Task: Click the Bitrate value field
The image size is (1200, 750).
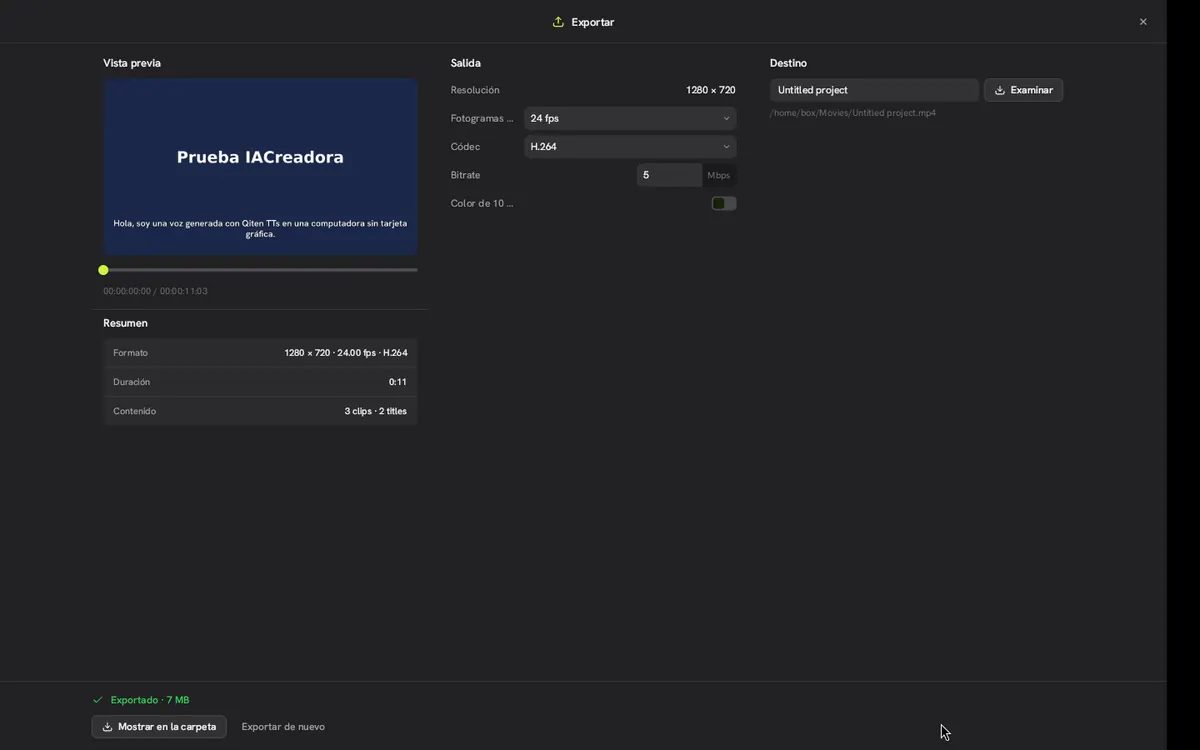Action: pos(669,175)
